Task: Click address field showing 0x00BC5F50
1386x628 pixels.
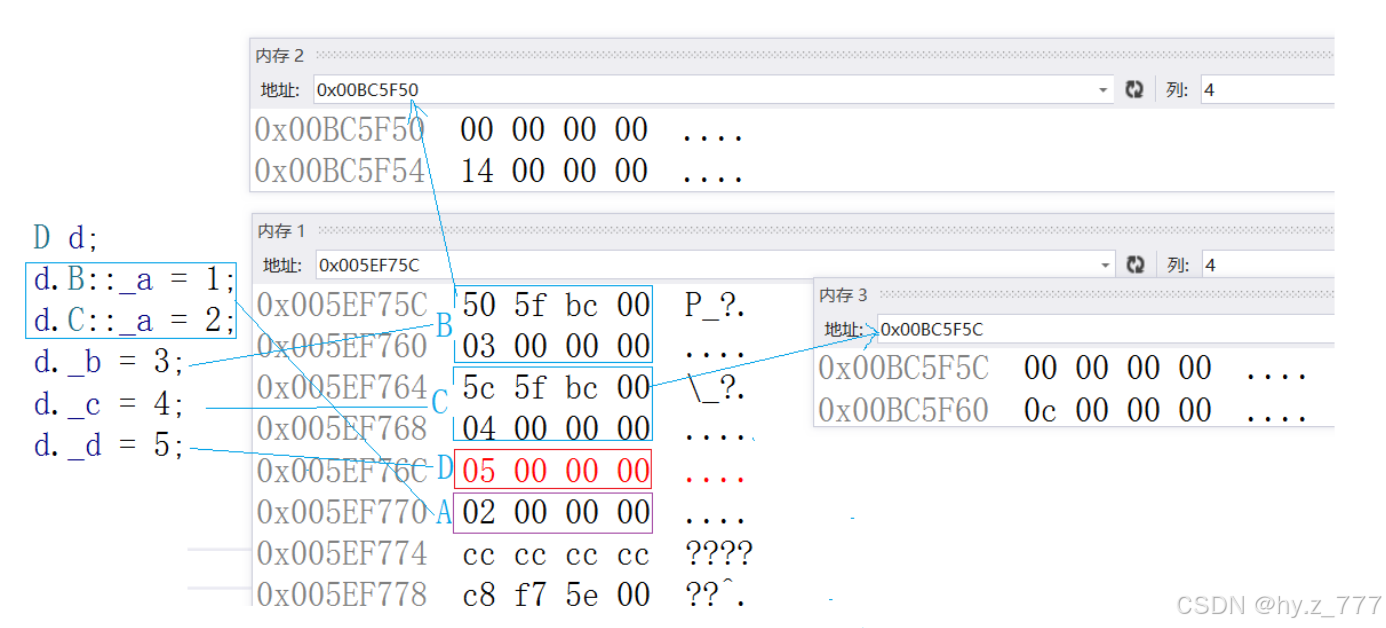Action: 713,90
